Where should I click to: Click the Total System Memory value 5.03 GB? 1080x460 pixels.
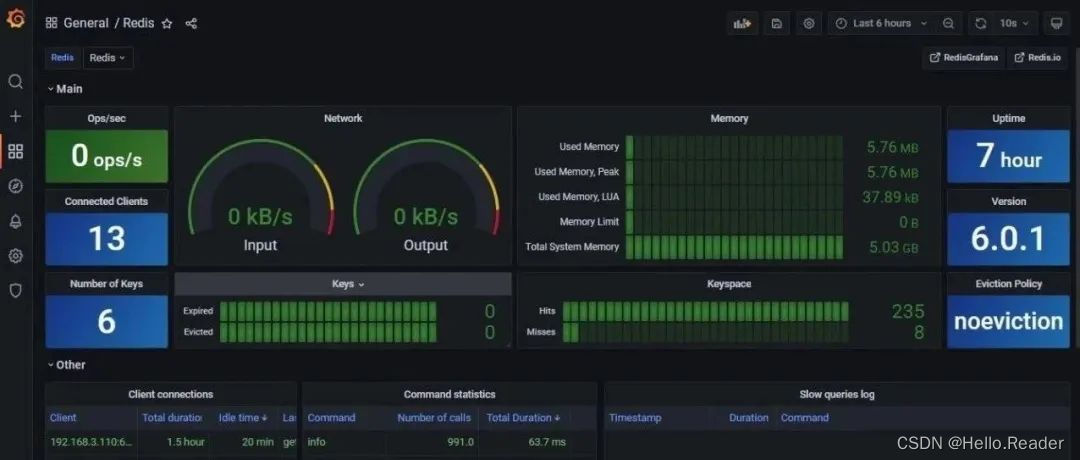tap(893, 247)
